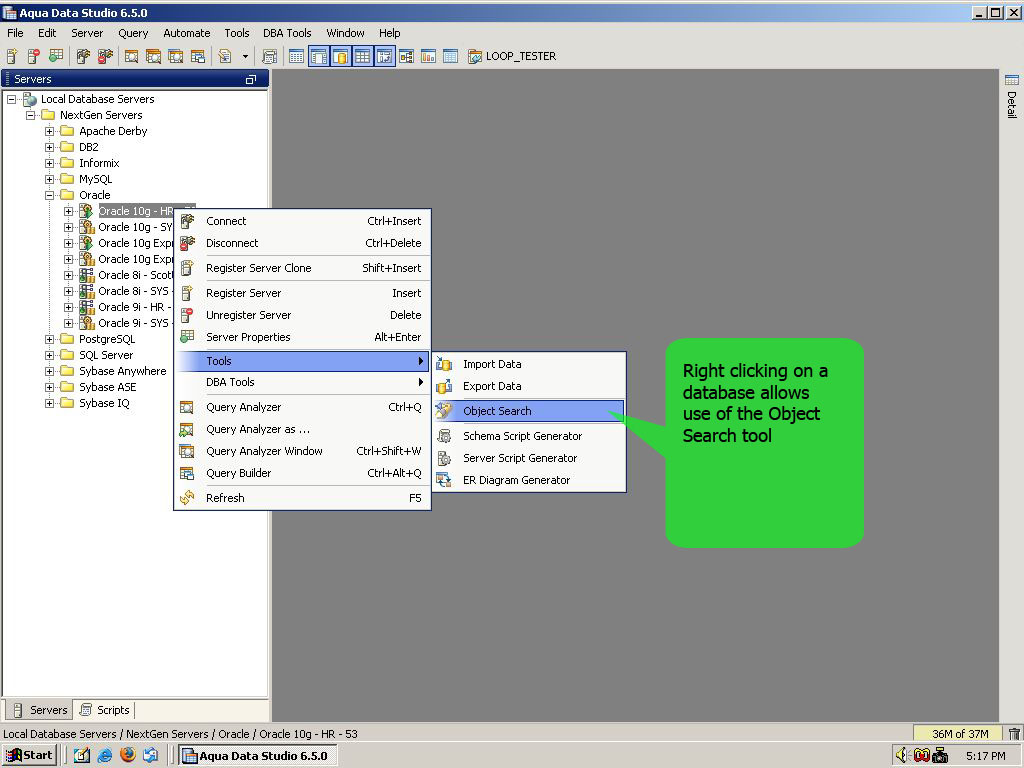Image resolution: width=1024 pixels, height=768 pixels.
Task: Click the volume speaker icon in the system tray
Action: [x=902, y=755]
